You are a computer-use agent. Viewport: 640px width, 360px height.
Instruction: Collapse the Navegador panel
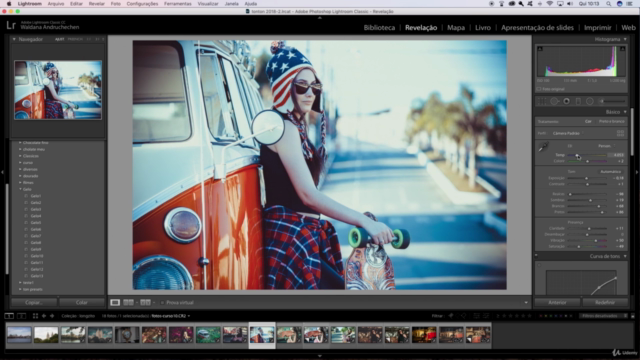coord(14,39)
